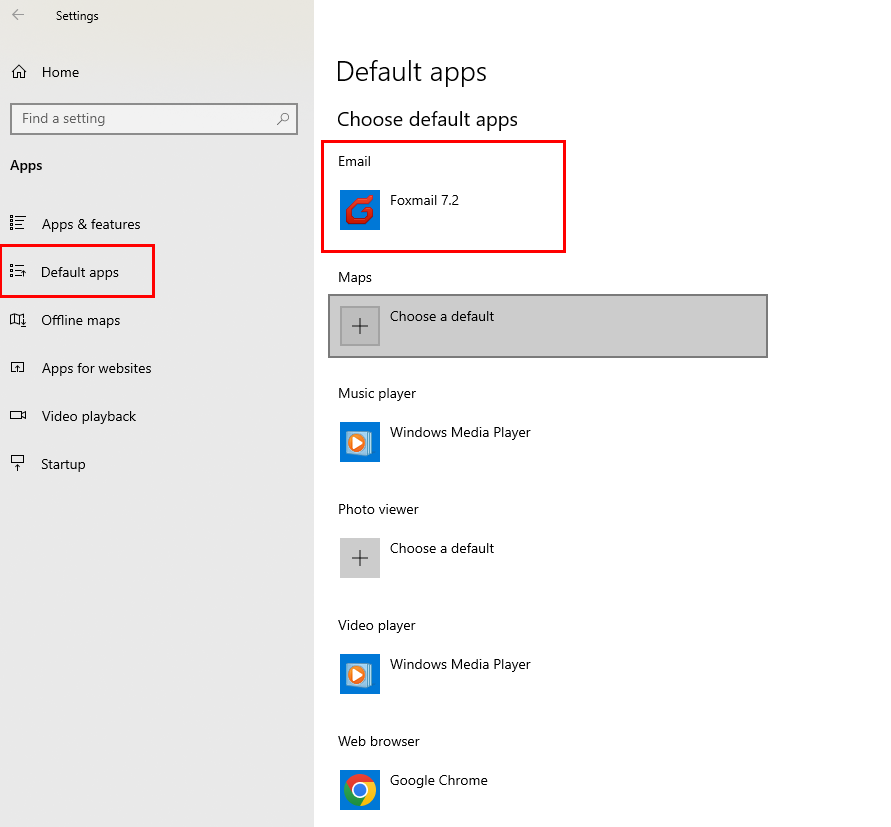Click the Video playback camera icon
This screenshot has width=891, height=827.
tap(18, 415)
